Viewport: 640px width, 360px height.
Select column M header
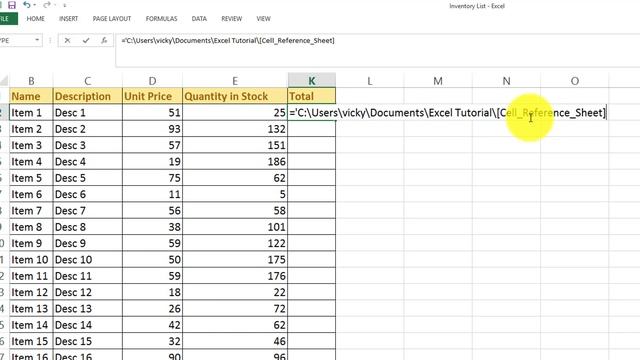(438, 81)
